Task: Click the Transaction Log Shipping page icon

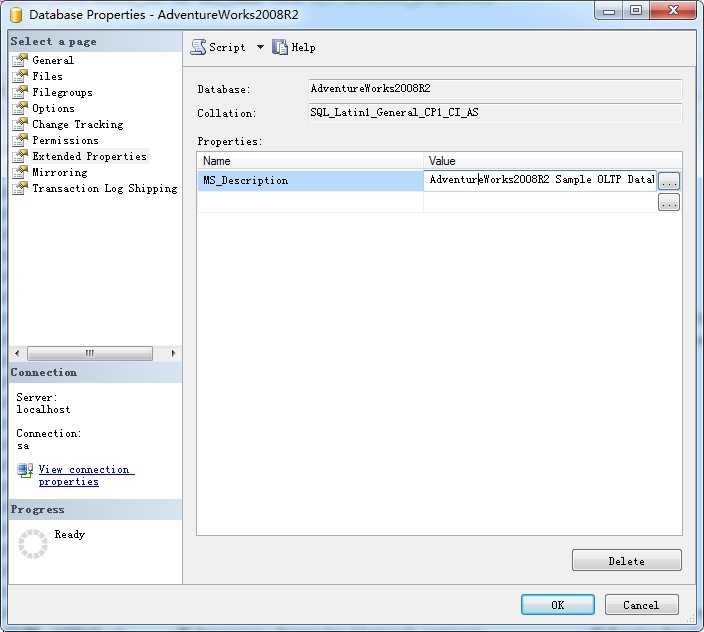Action: 20,188
